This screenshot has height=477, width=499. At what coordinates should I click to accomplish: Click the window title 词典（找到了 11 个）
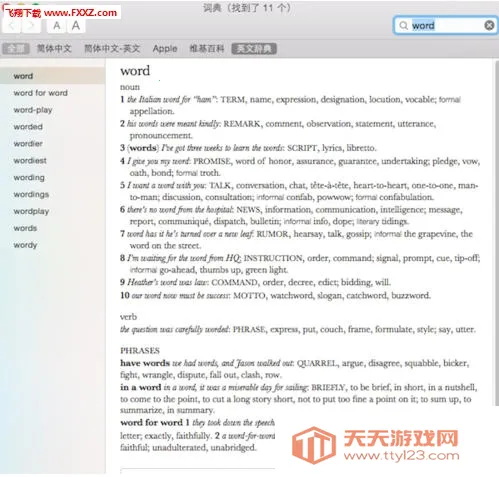click(247, 7)
